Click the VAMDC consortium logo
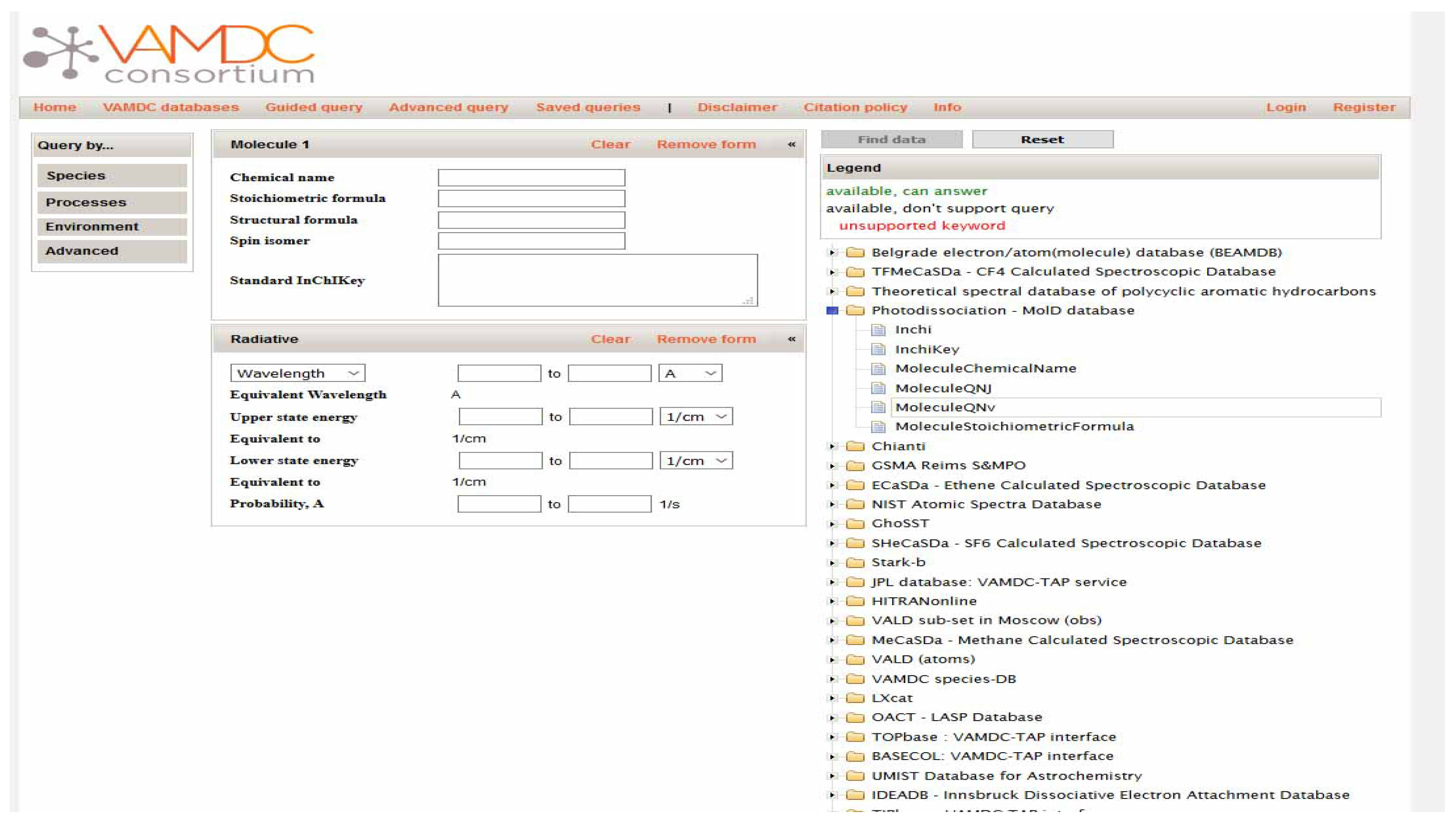1456x828 pixels. point(169,54)
